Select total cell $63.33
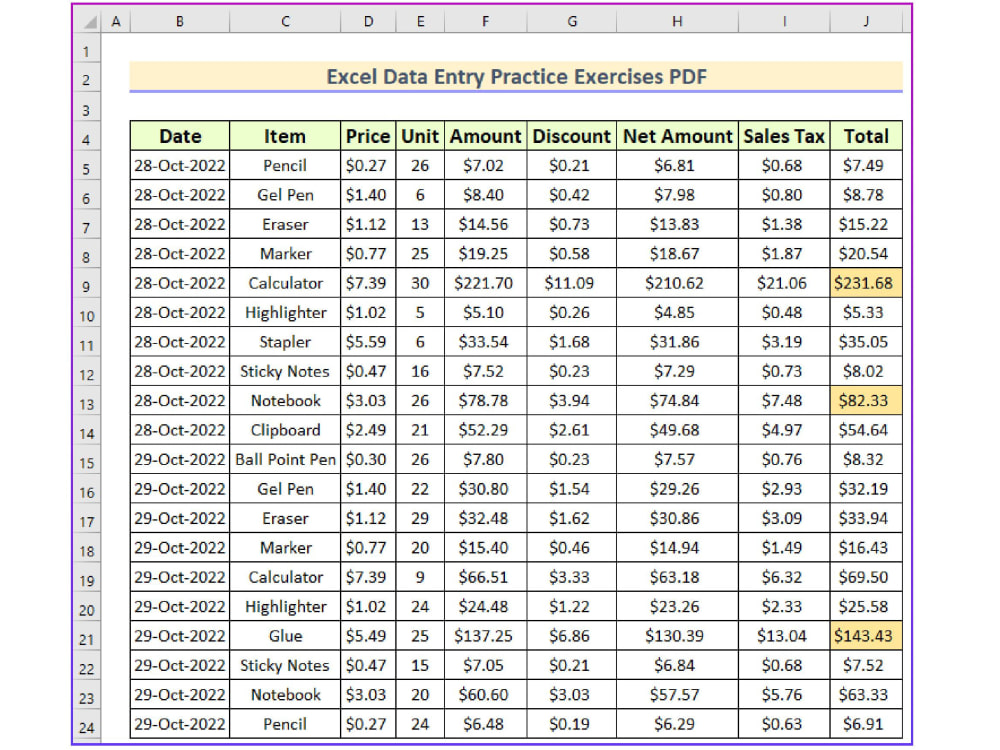This screenshot has height=750, width=1000. [x=866, y=695]
